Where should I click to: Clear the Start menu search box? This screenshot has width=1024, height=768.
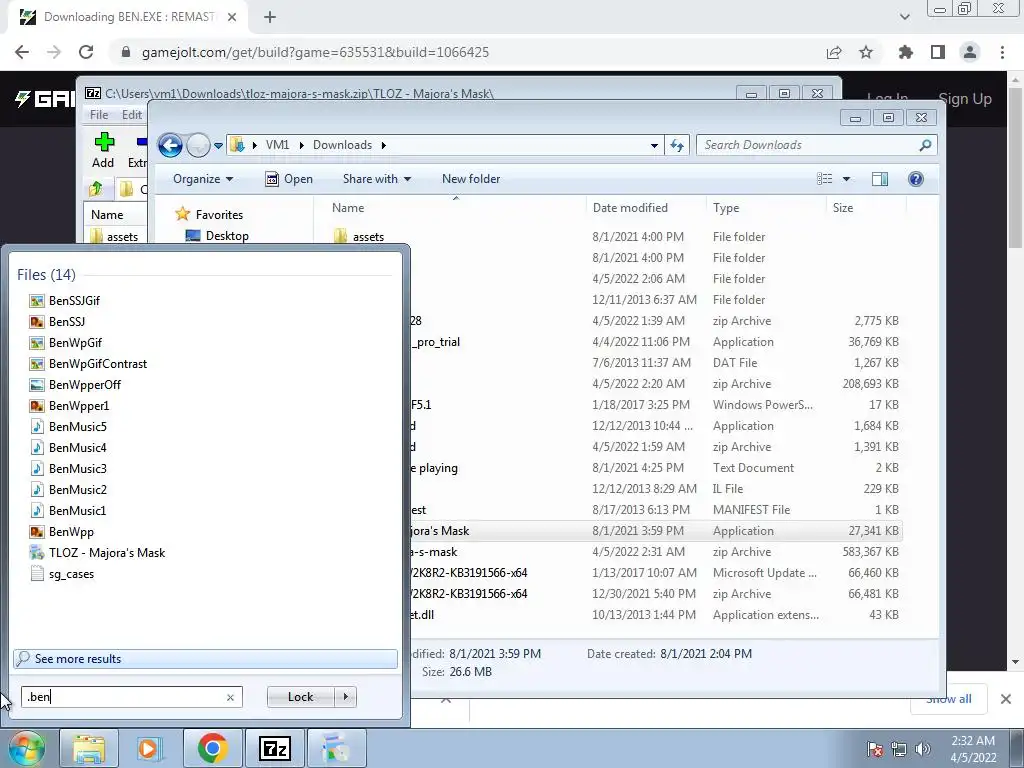click(230, 697)
